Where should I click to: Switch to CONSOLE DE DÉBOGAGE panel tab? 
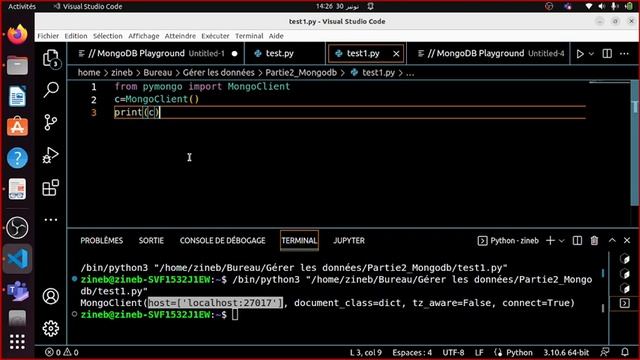[x=222, y=241]
